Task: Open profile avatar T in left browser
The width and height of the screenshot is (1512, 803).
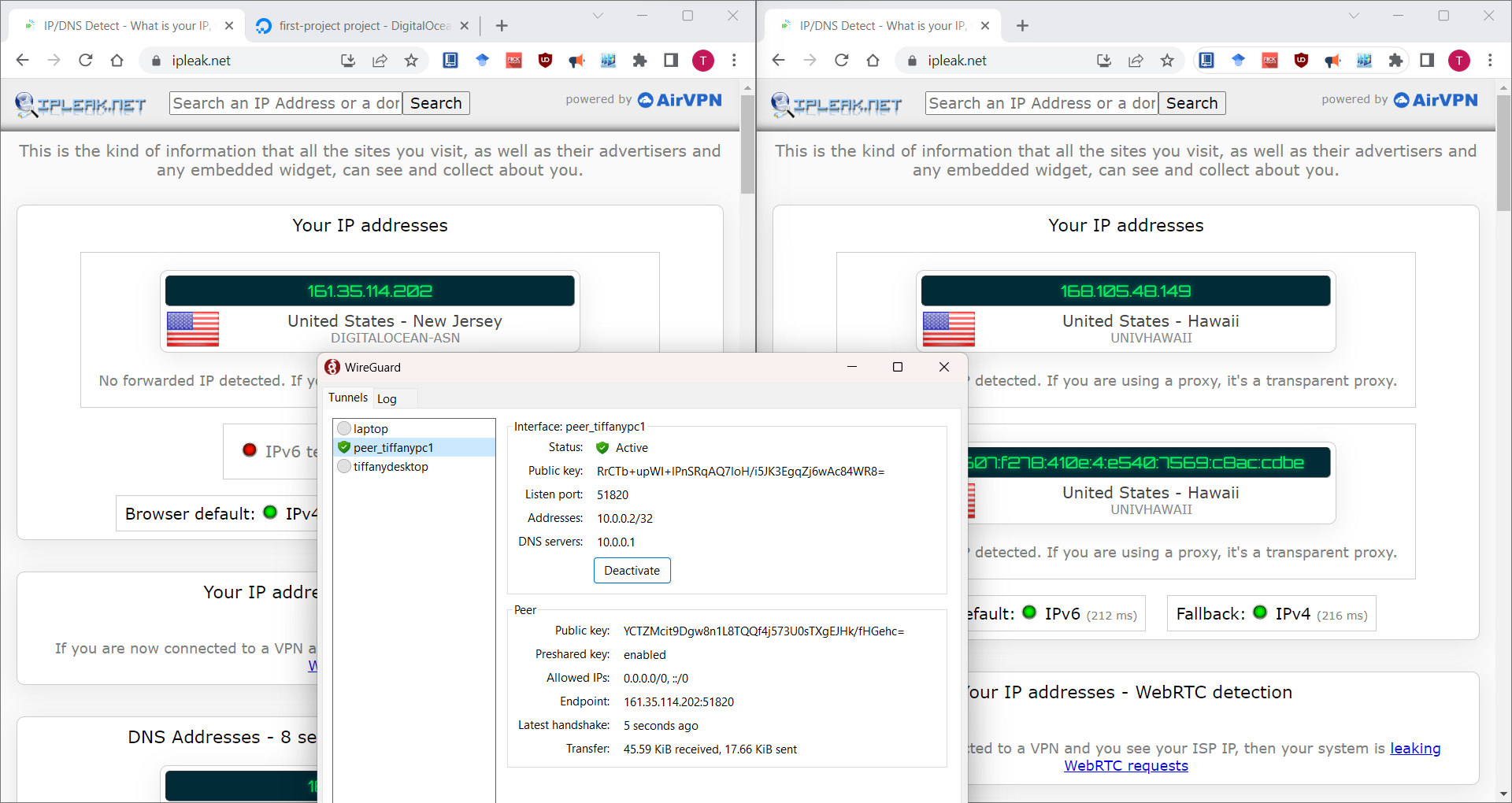Action: pos(703,61)
